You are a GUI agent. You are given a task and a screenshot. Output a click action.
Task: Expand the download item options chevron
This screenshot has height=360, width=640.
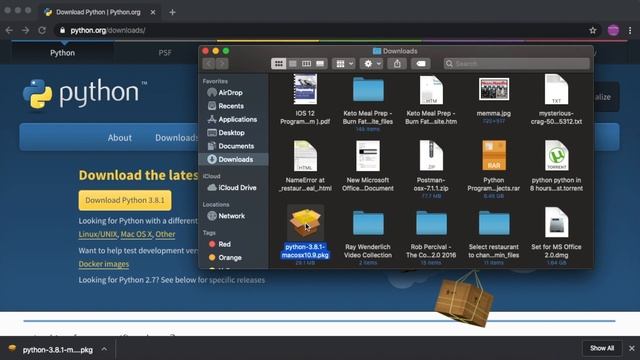(x=104, y=349)
